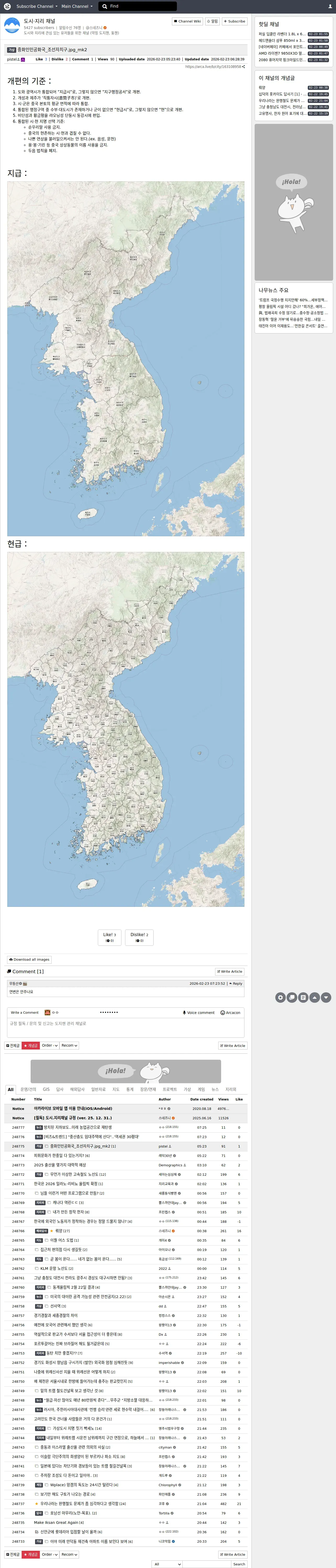336x1568 pixels.
Task: Click the Date created column header
Action: click(202, 1099)
